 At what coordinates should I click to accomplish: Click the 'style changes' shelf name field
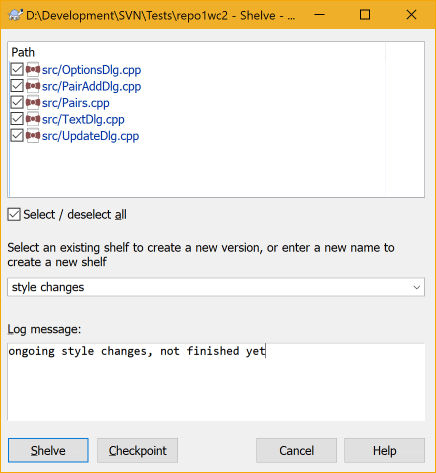pyautogui.click(x=216, y=287)
